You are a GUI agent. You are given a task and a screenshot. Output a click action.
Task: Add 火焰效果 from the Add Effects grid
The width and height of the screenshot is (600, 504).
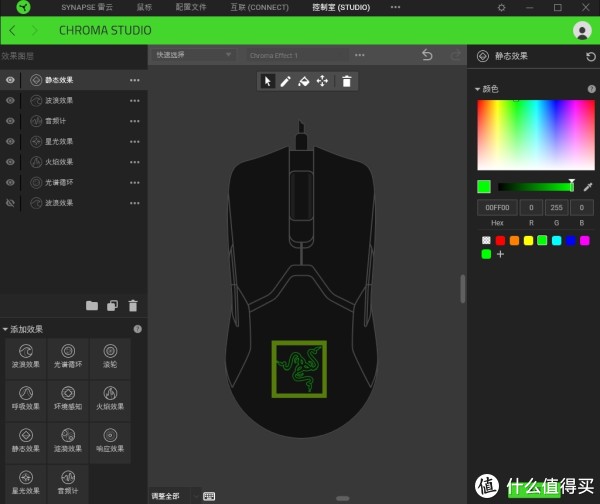tap(110, 399)
